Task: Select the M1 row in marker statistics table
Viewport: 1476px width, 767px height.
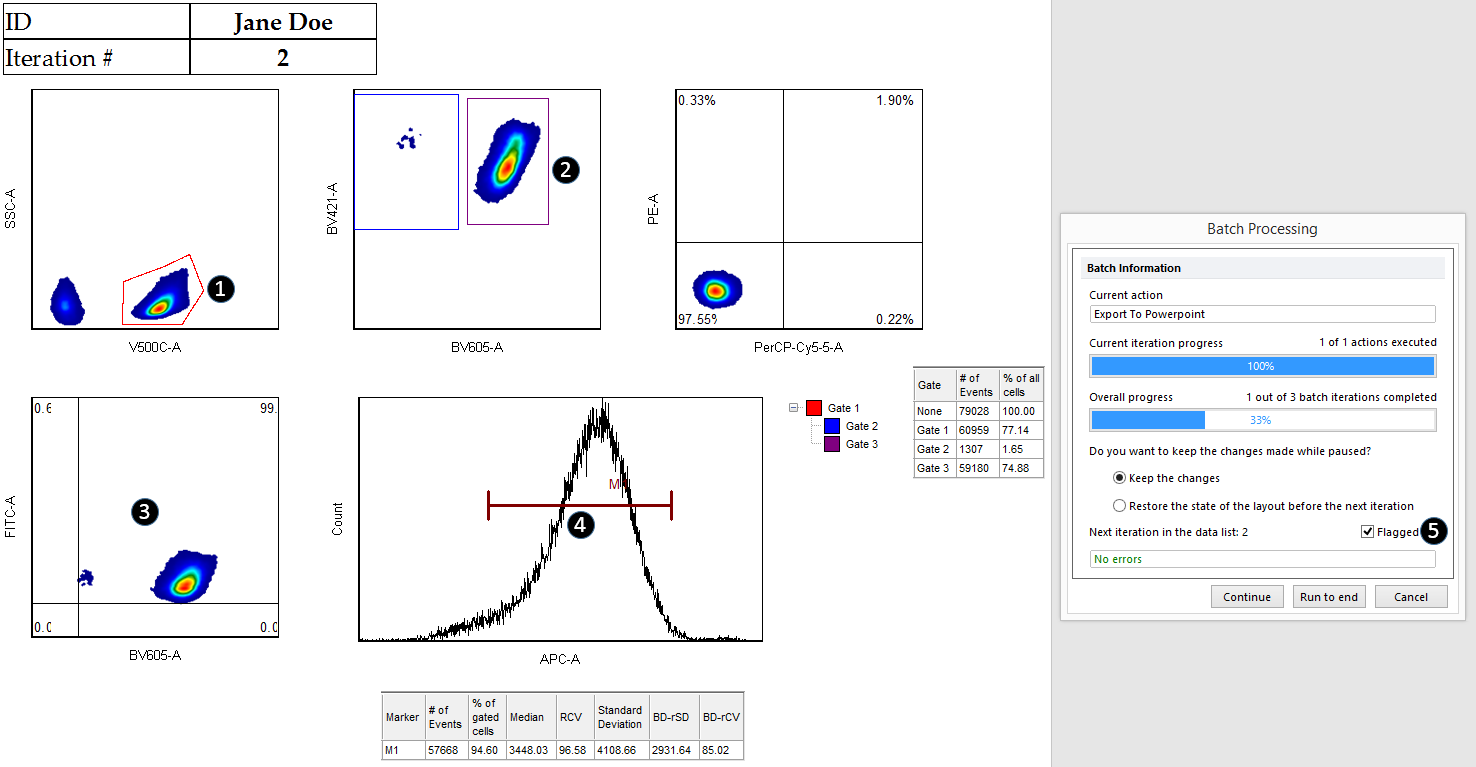Action: click(562, 750)
